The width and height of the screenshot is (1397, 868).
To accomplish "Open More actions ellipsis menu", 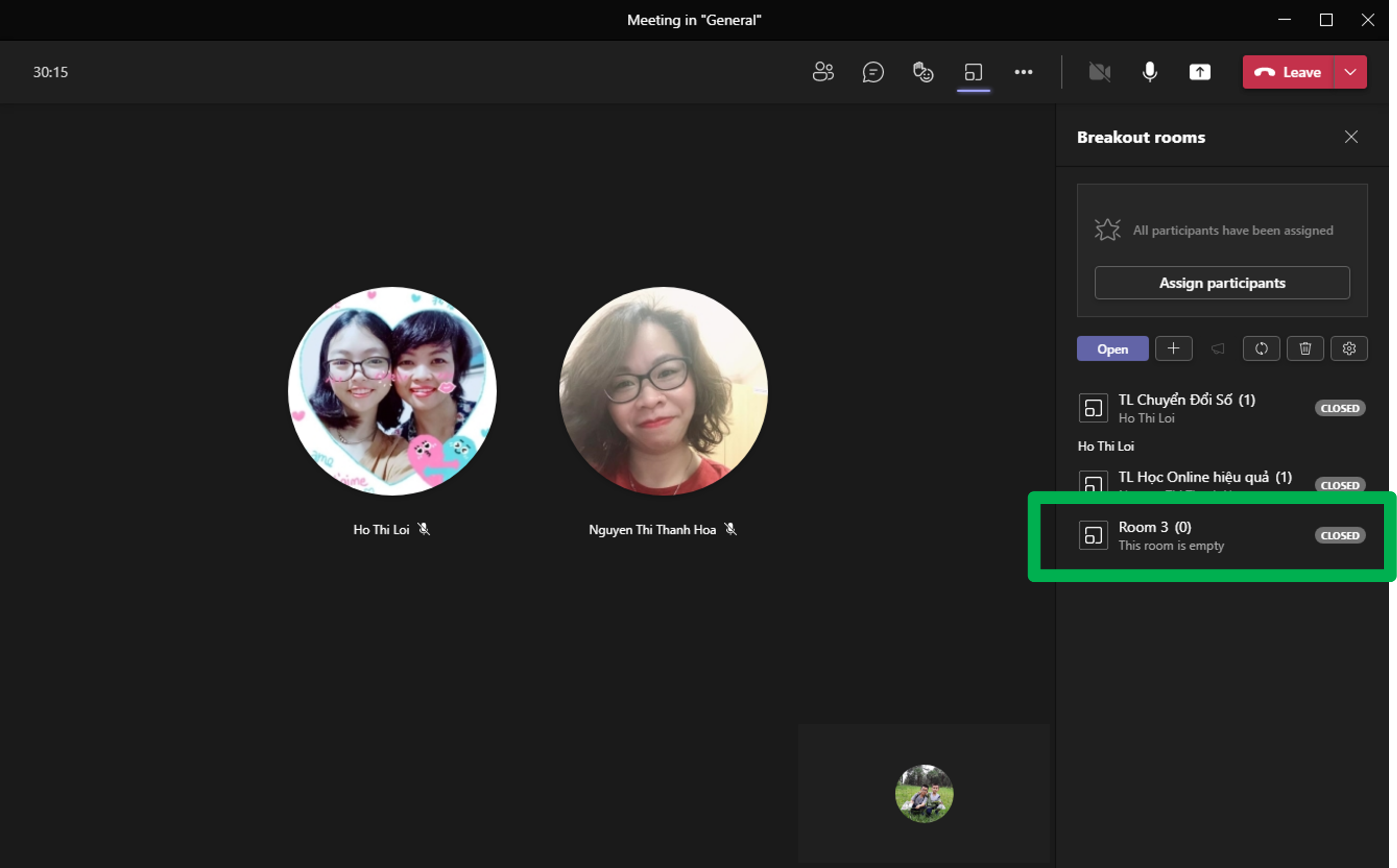I will click(1023, 72).
